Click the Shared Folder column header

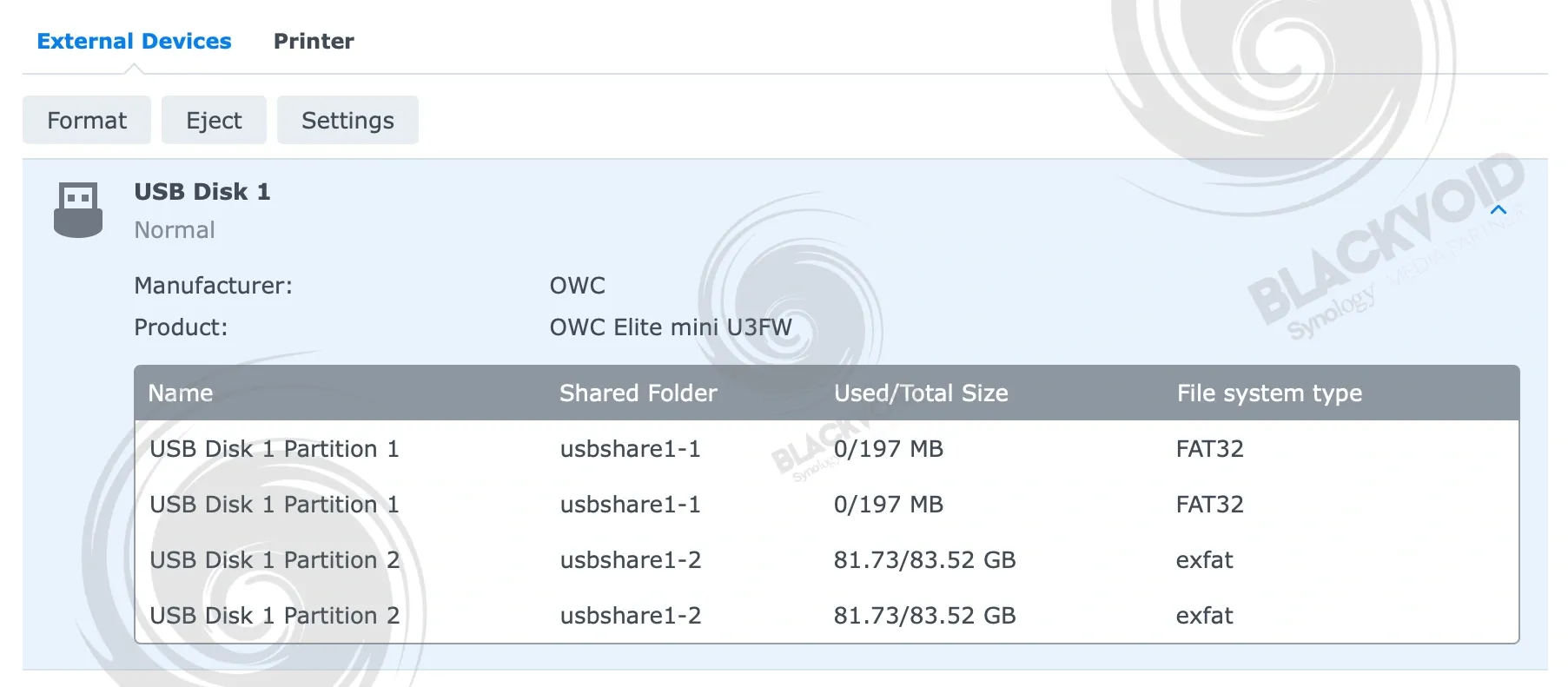638,393
